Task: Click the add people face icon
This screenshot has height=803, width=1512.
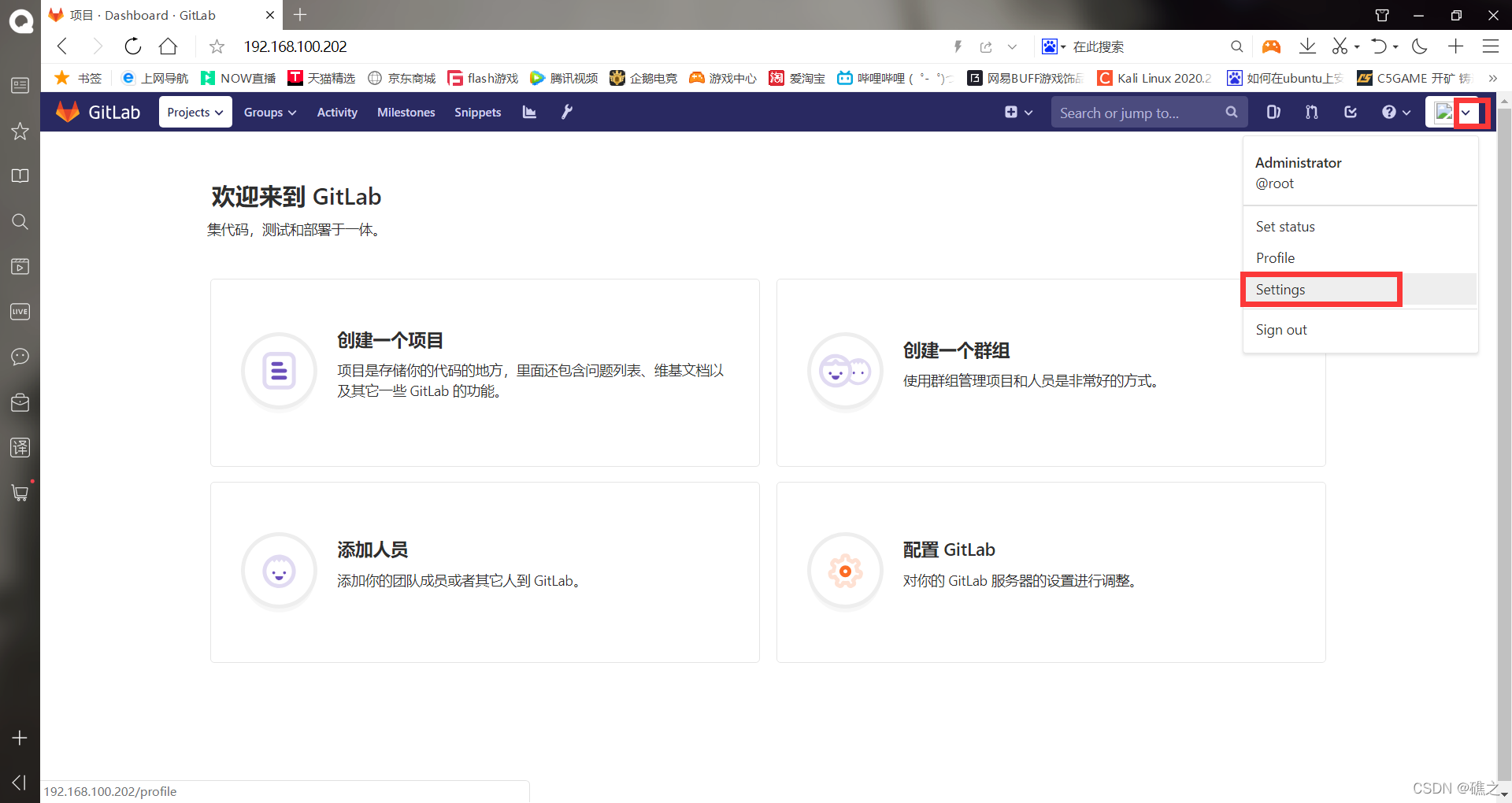Action: coord(279,571)
